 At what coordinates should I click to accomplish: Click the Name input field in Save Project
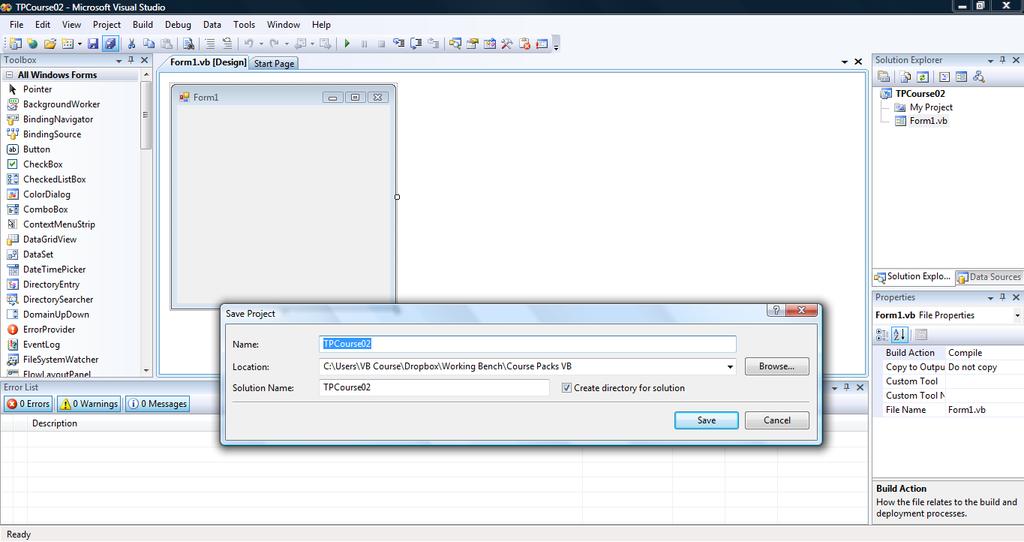point(528,344)
